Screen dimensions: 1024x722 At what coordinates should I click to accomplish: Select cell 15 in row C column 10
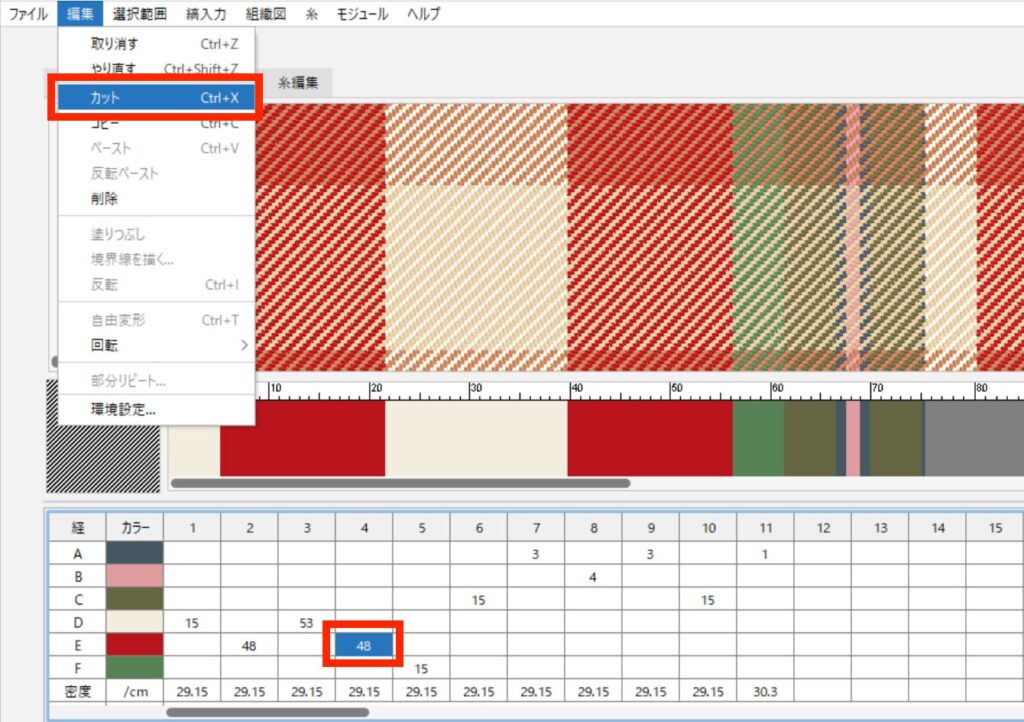708,599
